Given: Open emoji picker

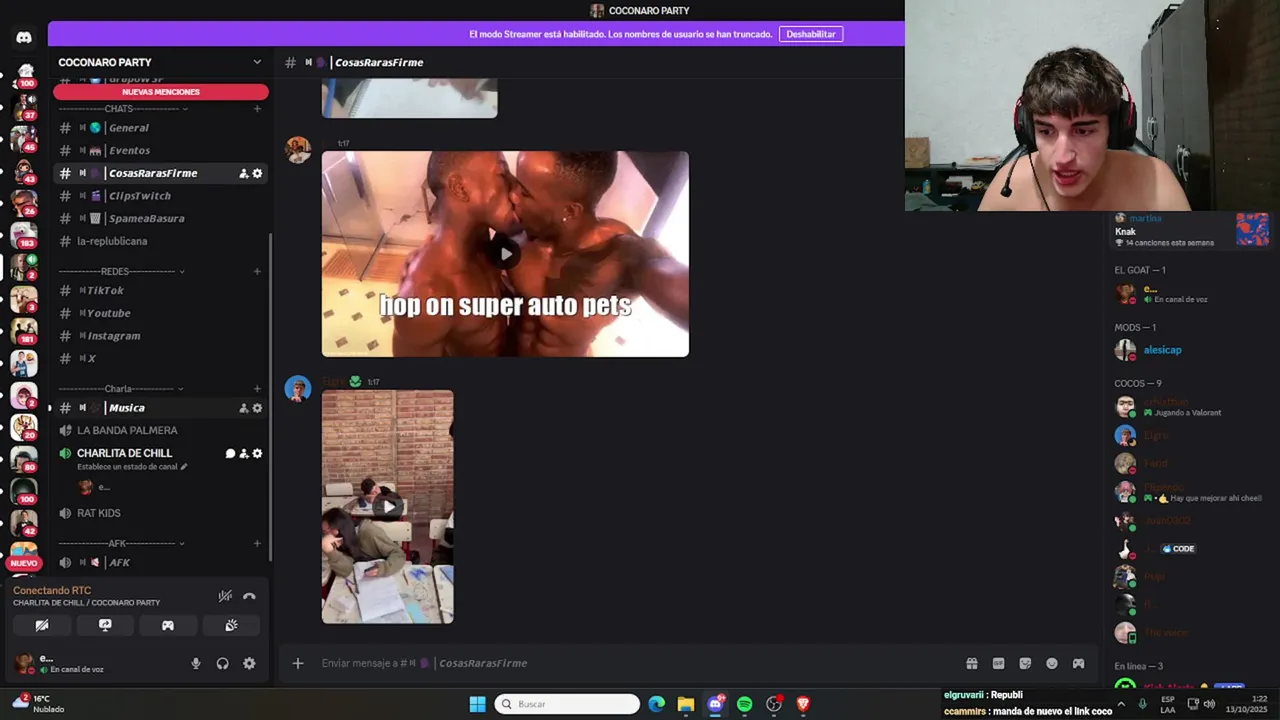Looking at the screenshot, I should (1052, 663).
